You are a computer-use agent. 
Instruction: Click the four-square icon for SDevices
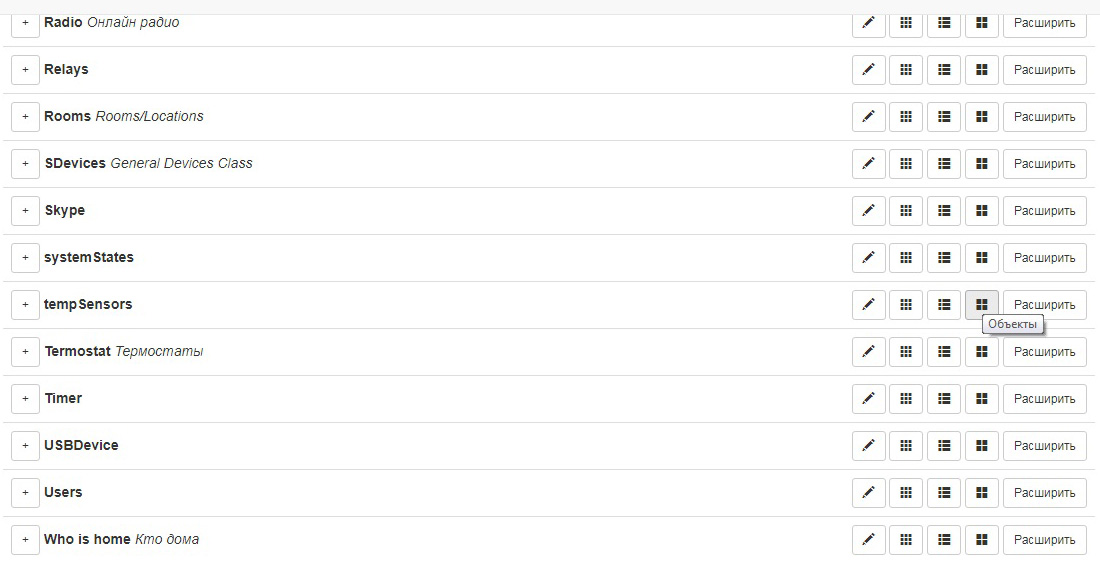click(x=981, y=164)
